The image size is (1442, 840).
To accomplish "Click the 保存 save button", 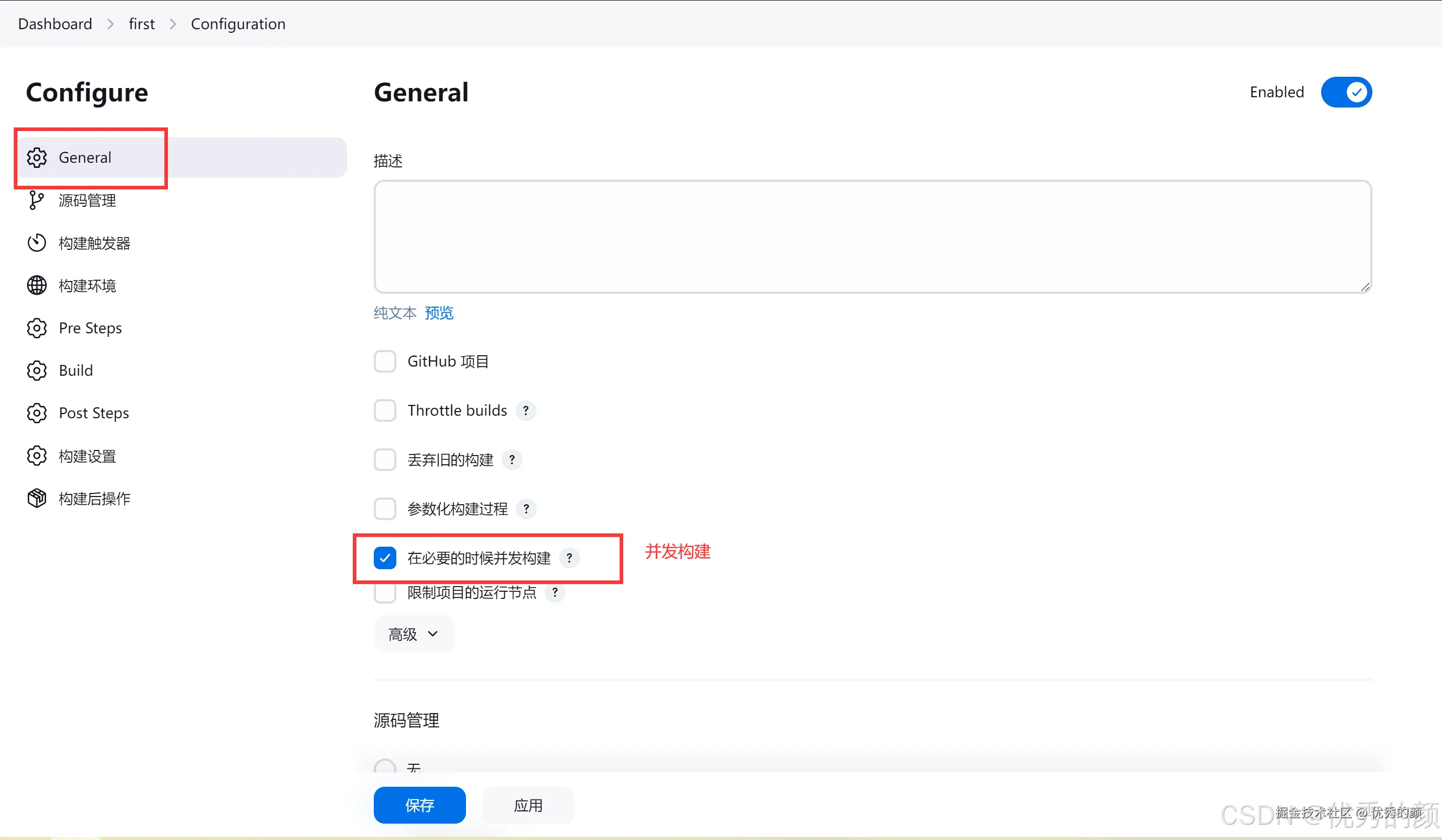I will click(419, 805).
